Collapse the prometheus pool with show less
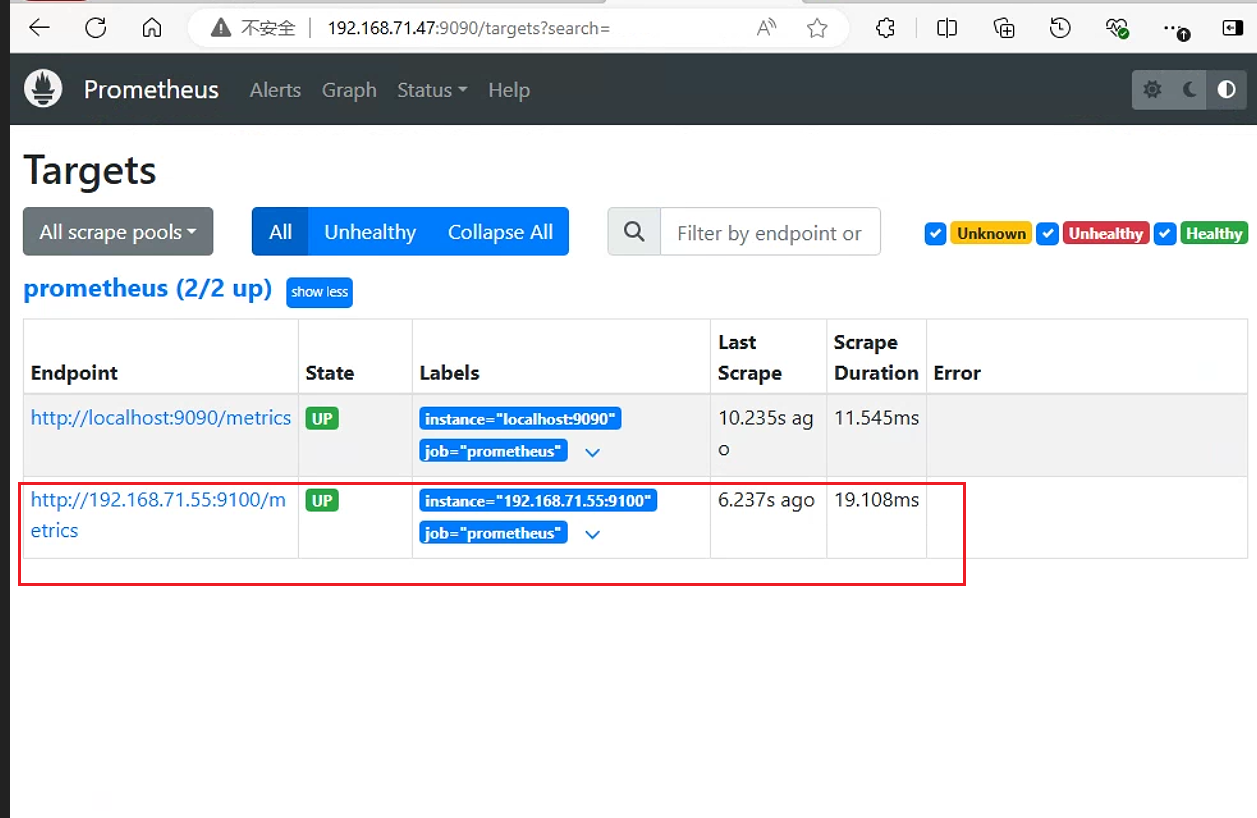1257x818 pixels. tap(320, 292)
